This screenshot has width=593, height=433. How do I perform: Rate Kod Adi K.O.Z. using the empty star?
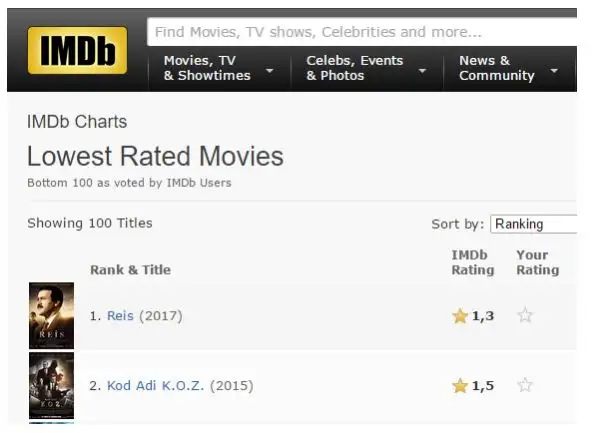pos(525,385)
